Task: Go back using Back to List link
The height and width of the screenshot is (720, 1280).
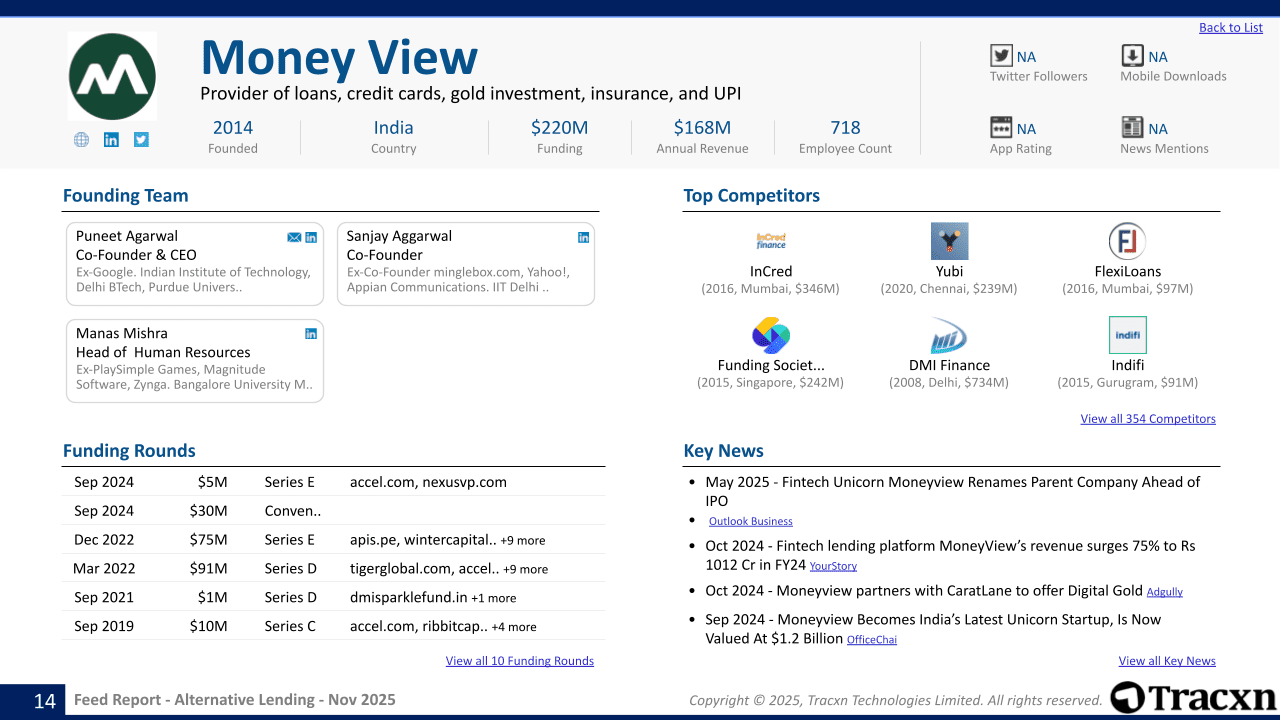Action: [x=1230, y=28]
